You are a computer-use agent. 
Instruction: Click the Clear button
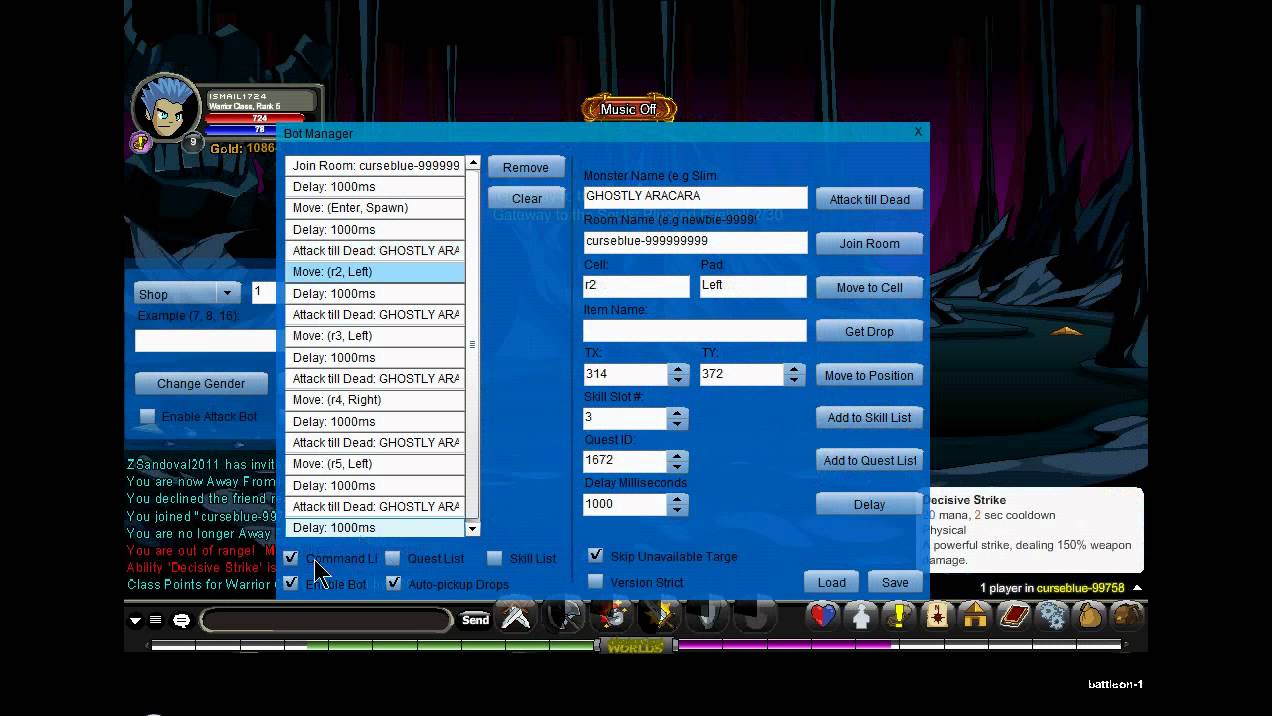[x=526, y=198]
